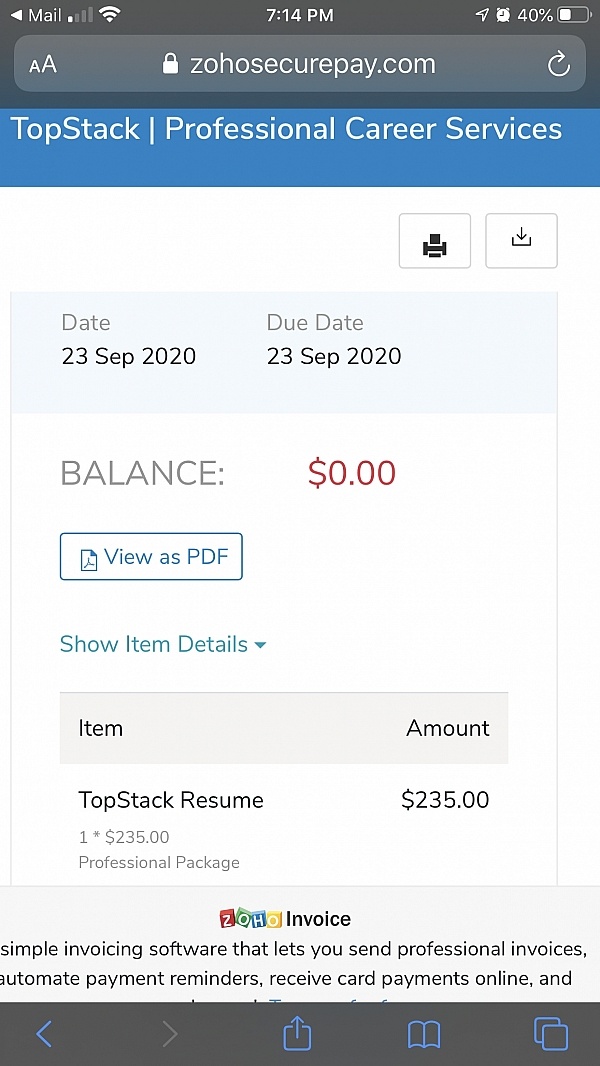Click the View as PDF button

pyautogui.click(x=151, y=557)
